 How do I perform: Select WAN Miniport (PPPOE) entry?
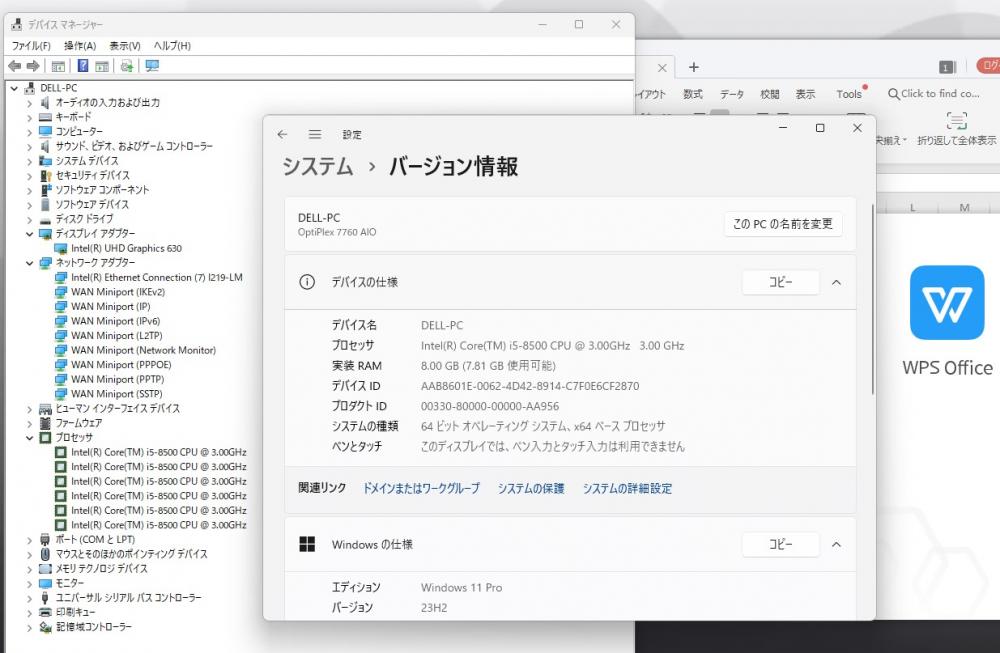[x=121, y=365]
